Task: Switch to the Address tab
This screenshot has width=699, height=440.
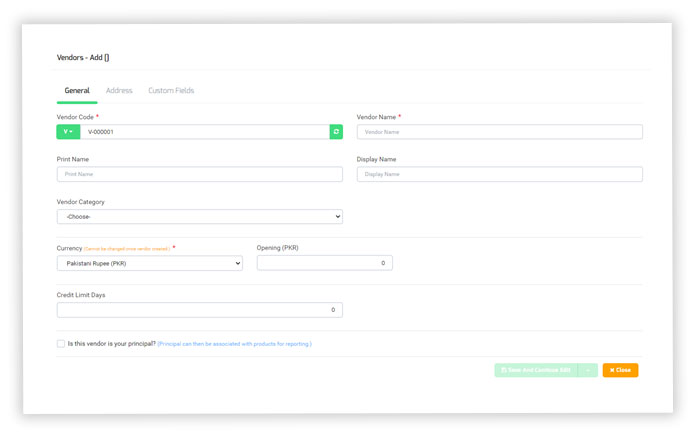Action: pyautogui.click(x=119, y=91)
